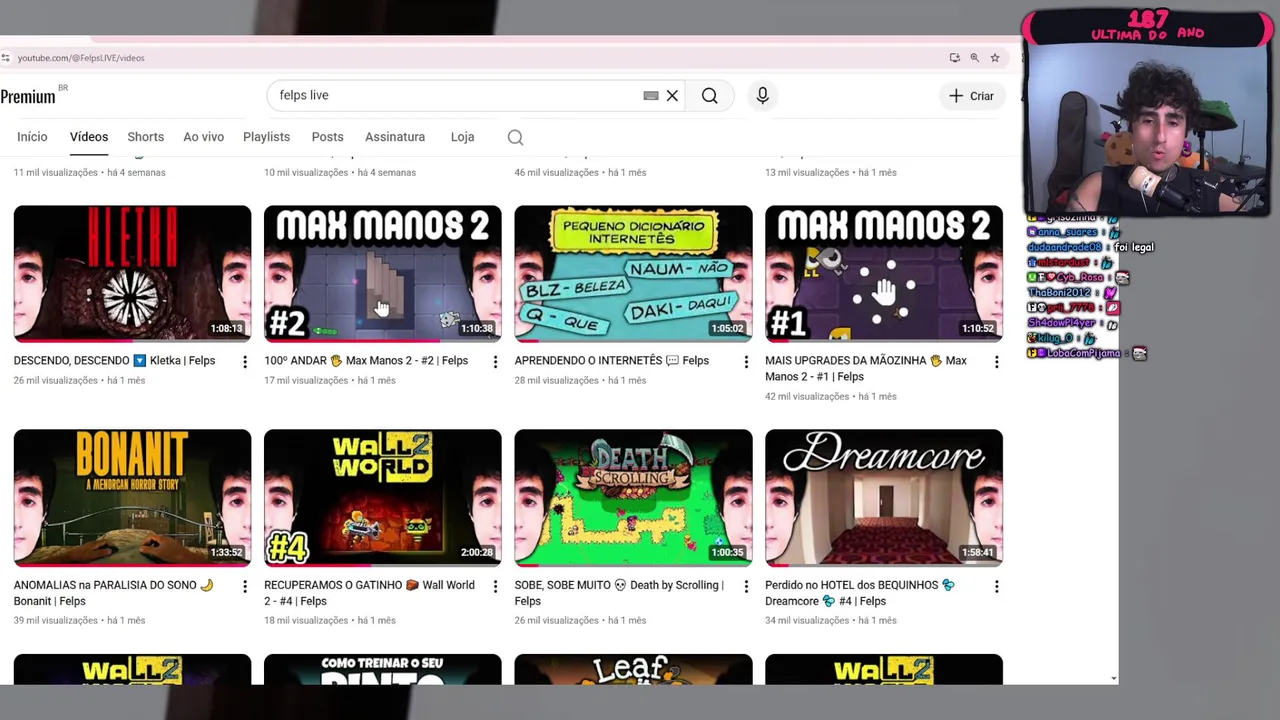This screenshot has height=720, width=1280.
Task: Open the options menu for Death by Scrolling
Action: [746, 586]
